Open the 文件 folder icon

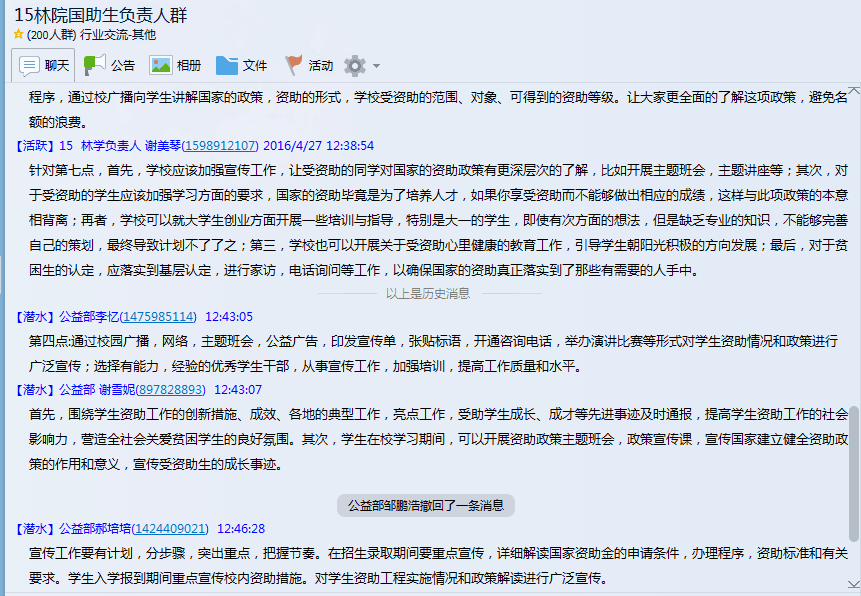click(x=227, y=66)
